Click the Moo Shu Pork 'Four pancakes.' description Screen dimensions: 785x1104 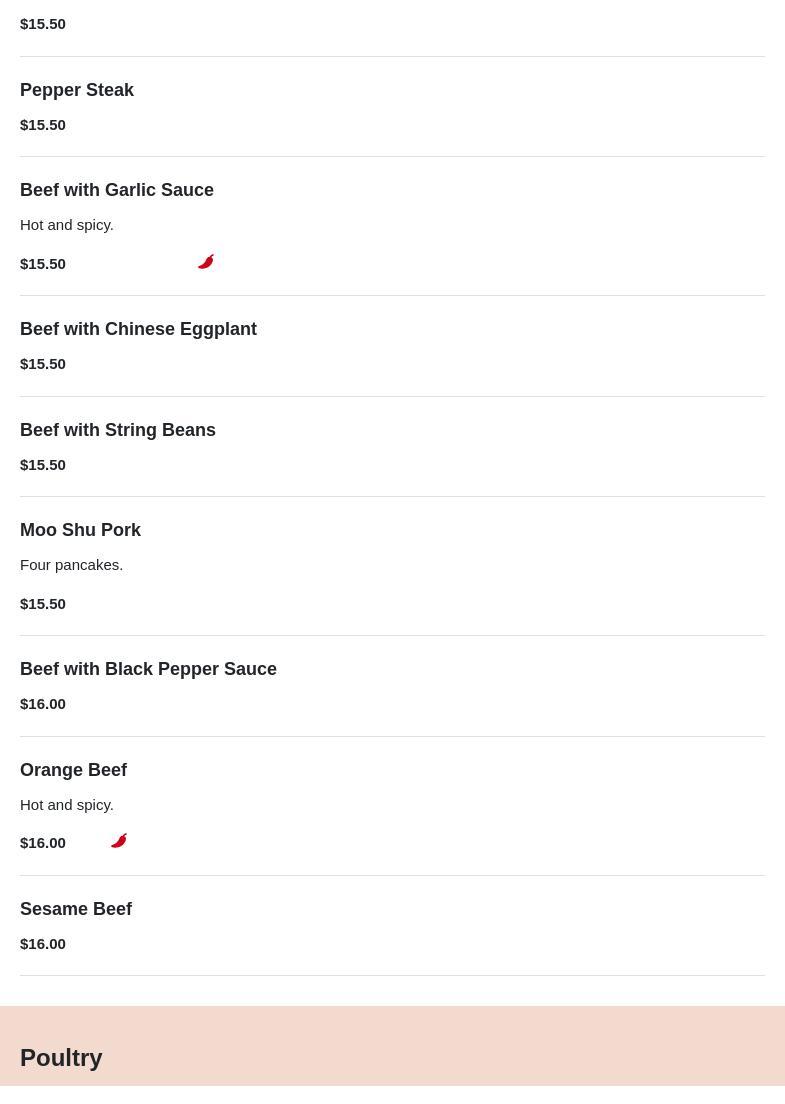click(72, 565)
